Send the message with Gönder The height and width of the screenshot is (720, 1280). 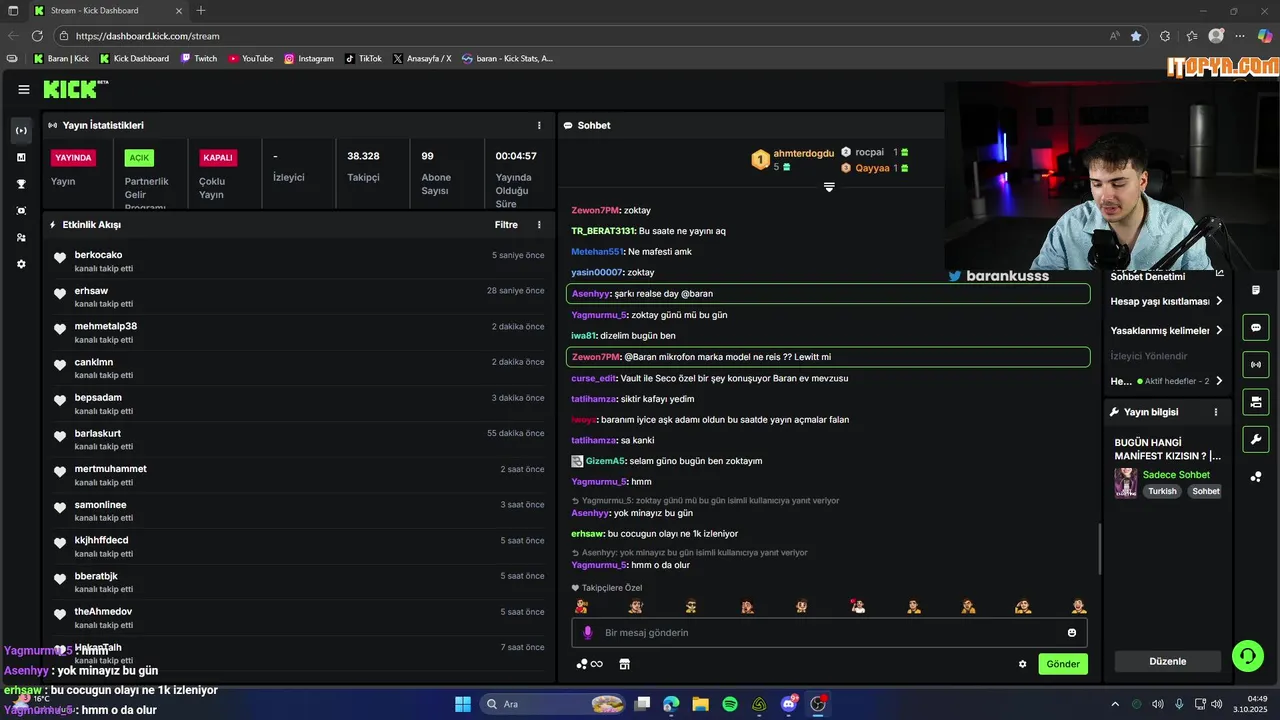pyautogui.click(x=1063, y=664)
